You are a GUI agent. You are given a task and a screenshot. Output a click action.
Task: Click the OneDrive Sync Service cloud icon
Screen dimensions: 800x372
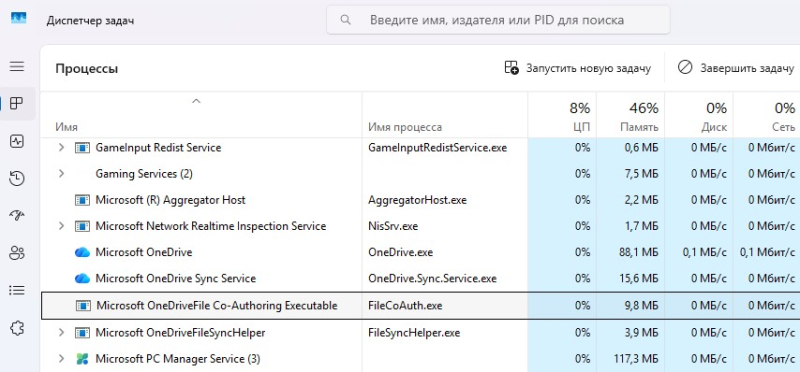82,279
